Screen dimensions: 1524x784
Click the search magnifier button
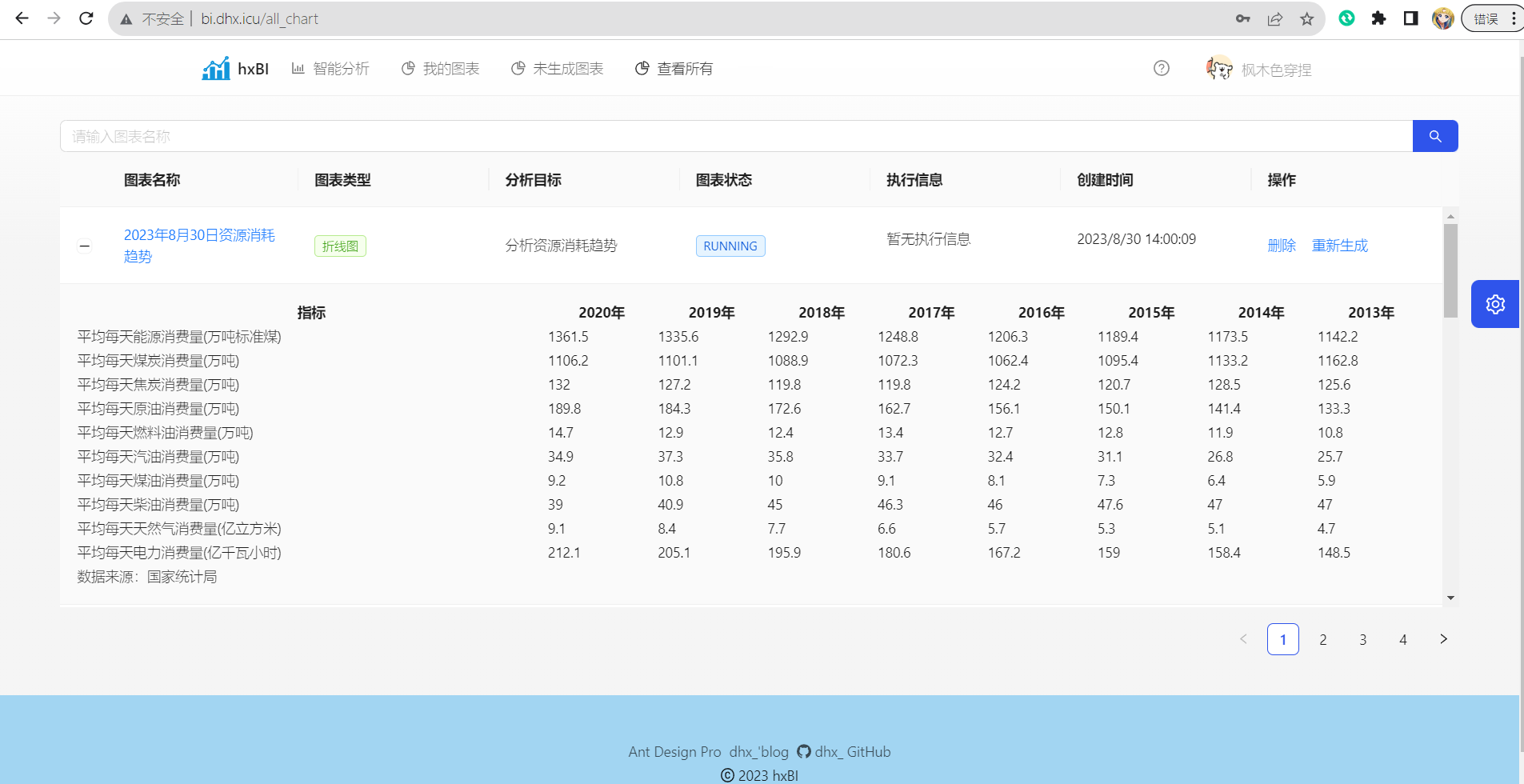coord(1434,136)
